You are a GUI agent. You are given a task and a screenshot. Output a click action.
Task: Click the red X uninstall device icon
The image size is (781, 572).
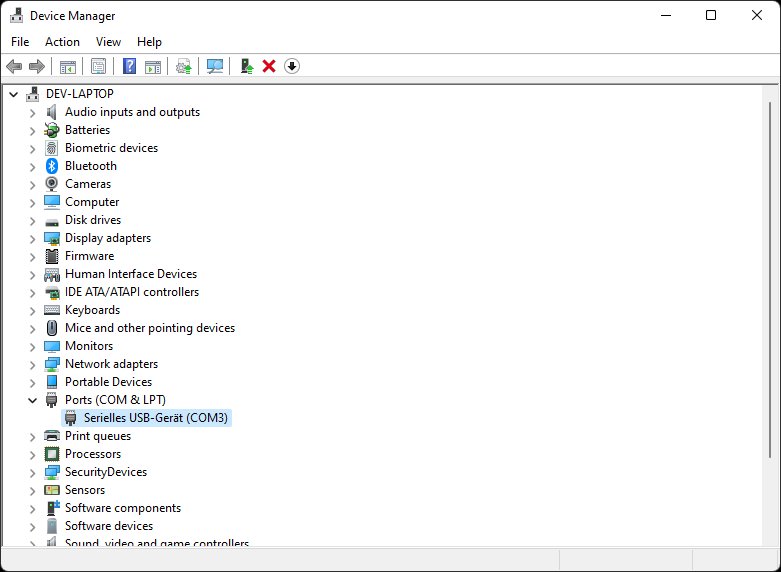[x=269, y=66]
